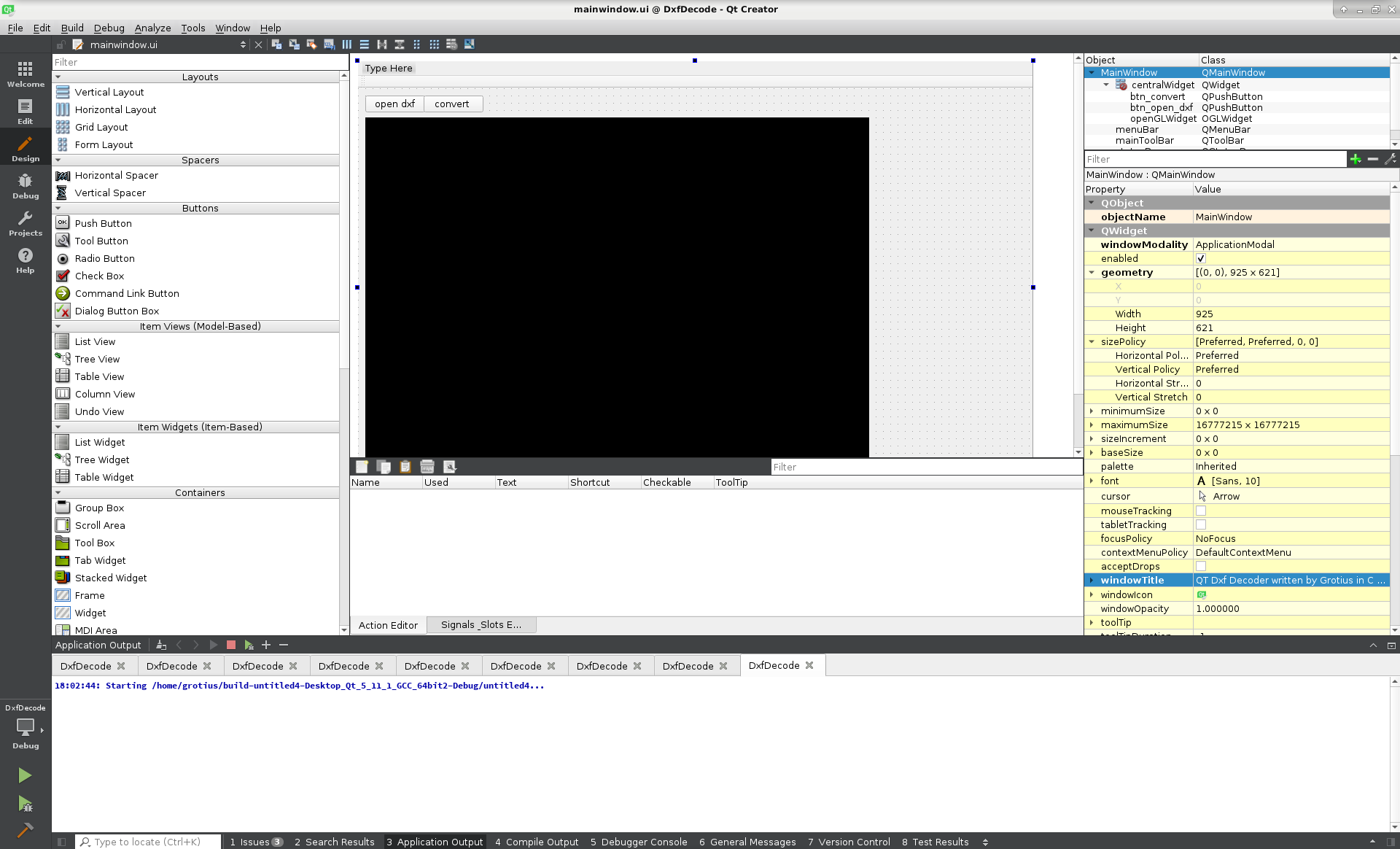Close the first DxfDecode output tab
This screenshot has width=1400, height=849.
[121, 666]
